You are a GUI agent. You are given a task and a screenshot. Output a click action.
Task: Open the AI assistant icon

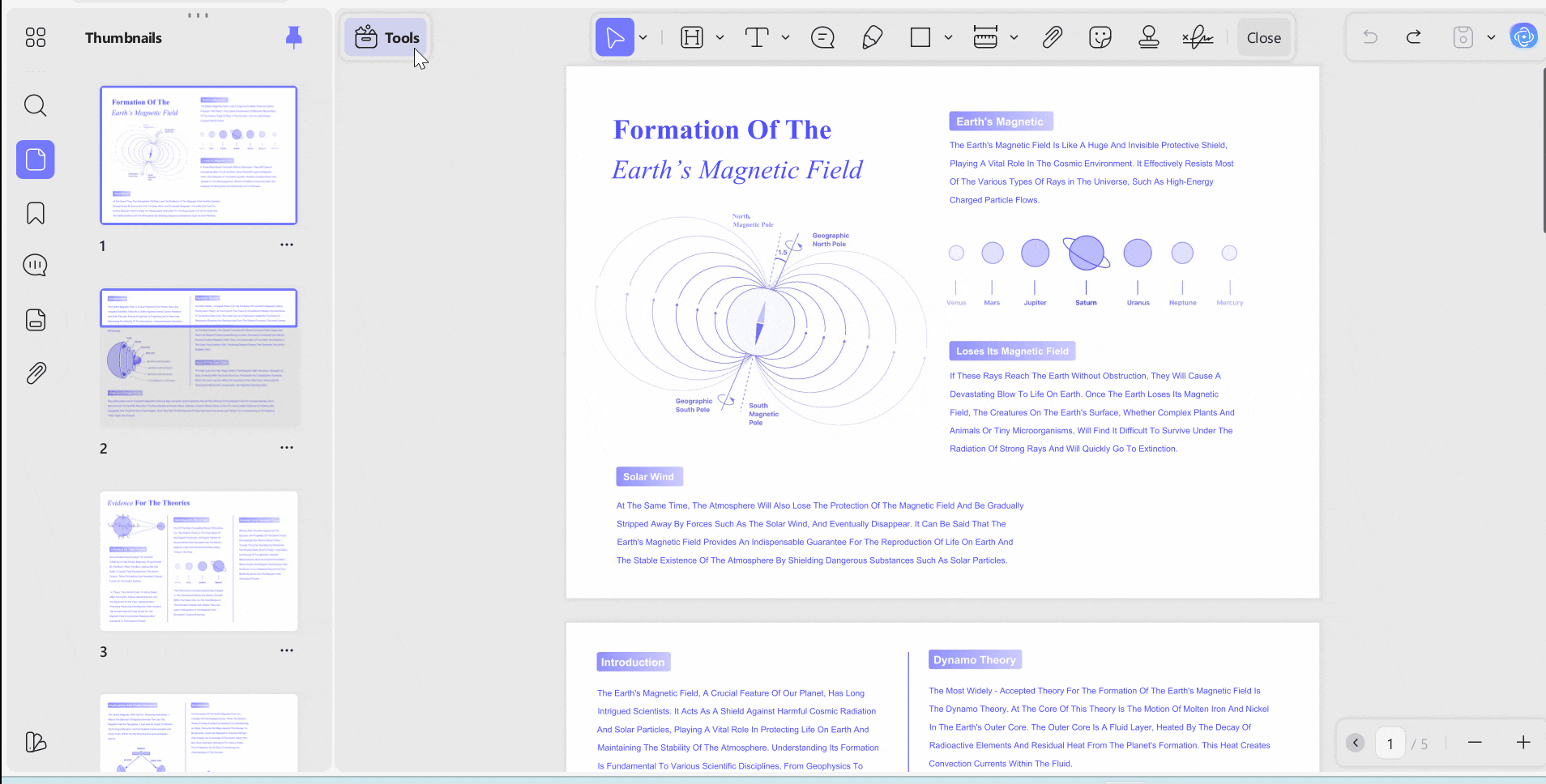pyautogui.click(x=1524, y=37)
